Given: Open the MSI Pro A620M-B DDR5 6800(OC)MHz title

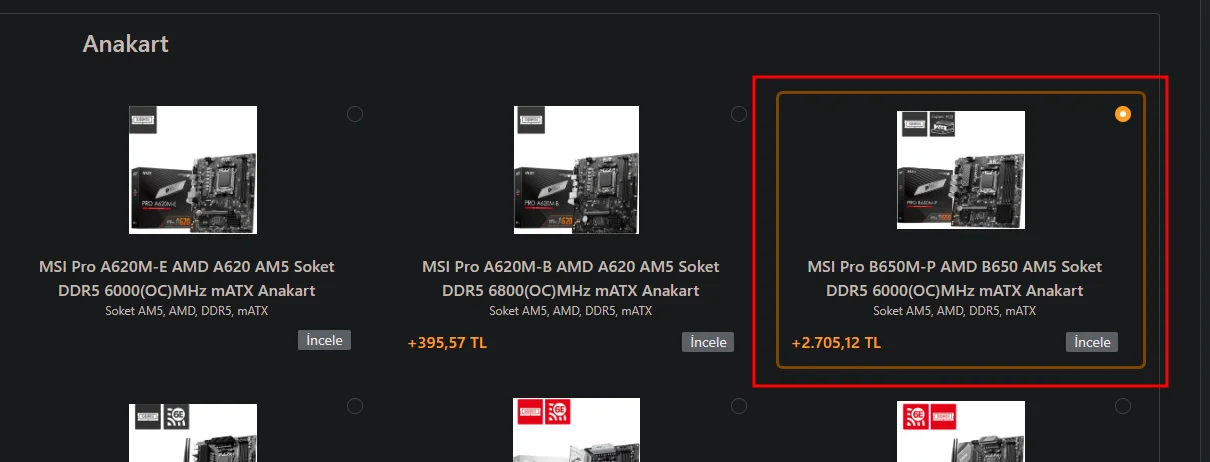Looking at the screenshot, I should click(x=570, y=279).
